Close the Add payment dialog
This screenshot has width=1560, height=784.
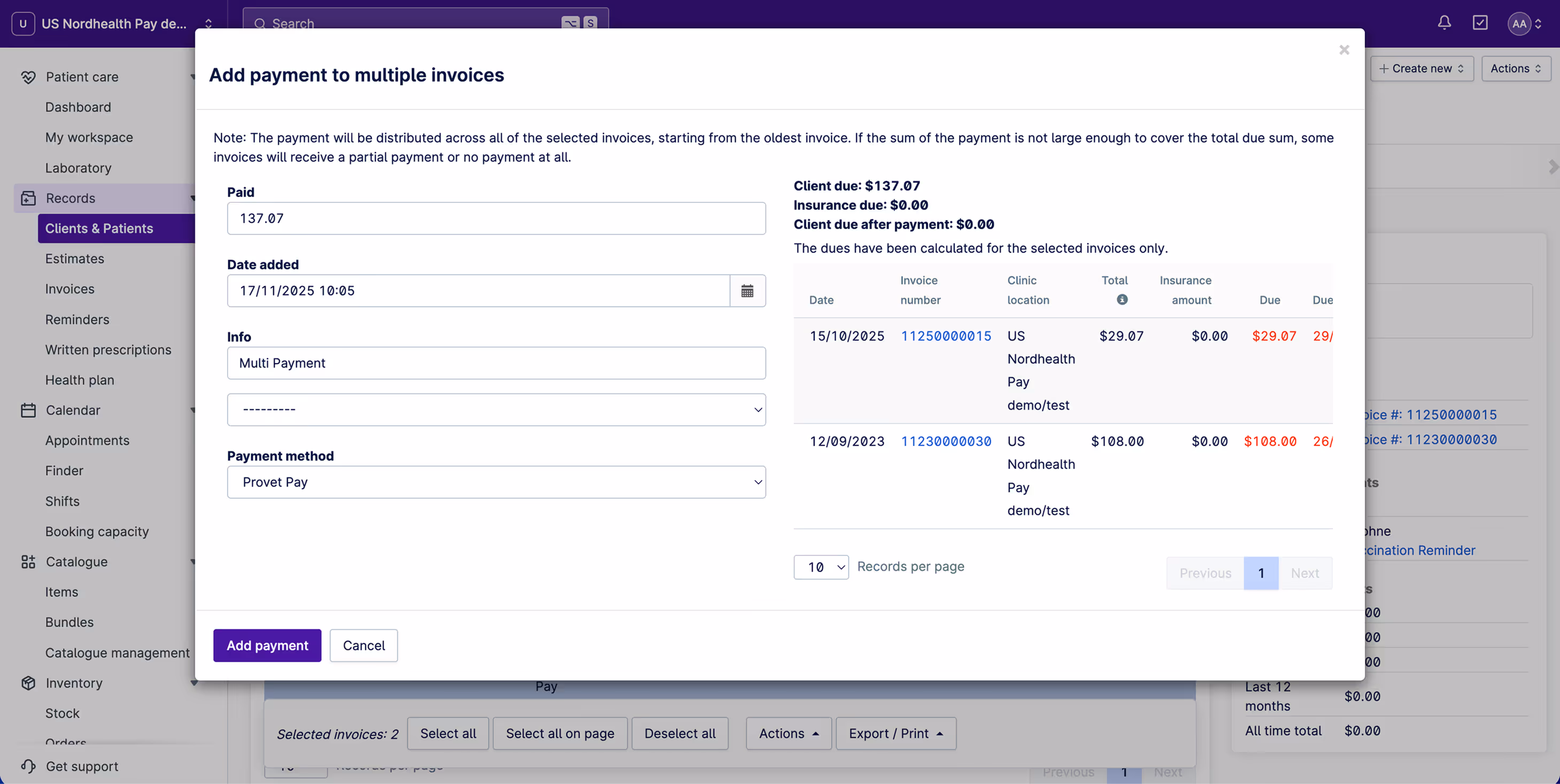pos(1344,50)
